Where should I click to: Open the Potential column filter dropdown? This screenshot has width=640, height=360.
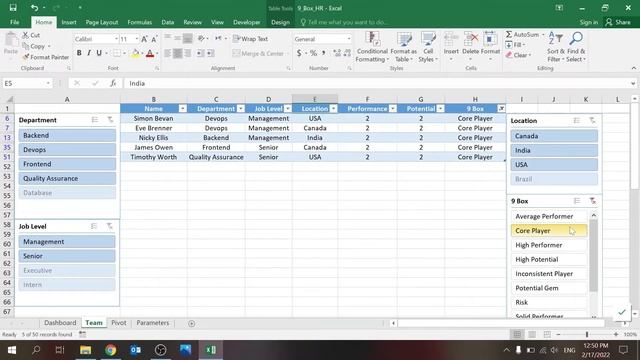pos(440,109)
